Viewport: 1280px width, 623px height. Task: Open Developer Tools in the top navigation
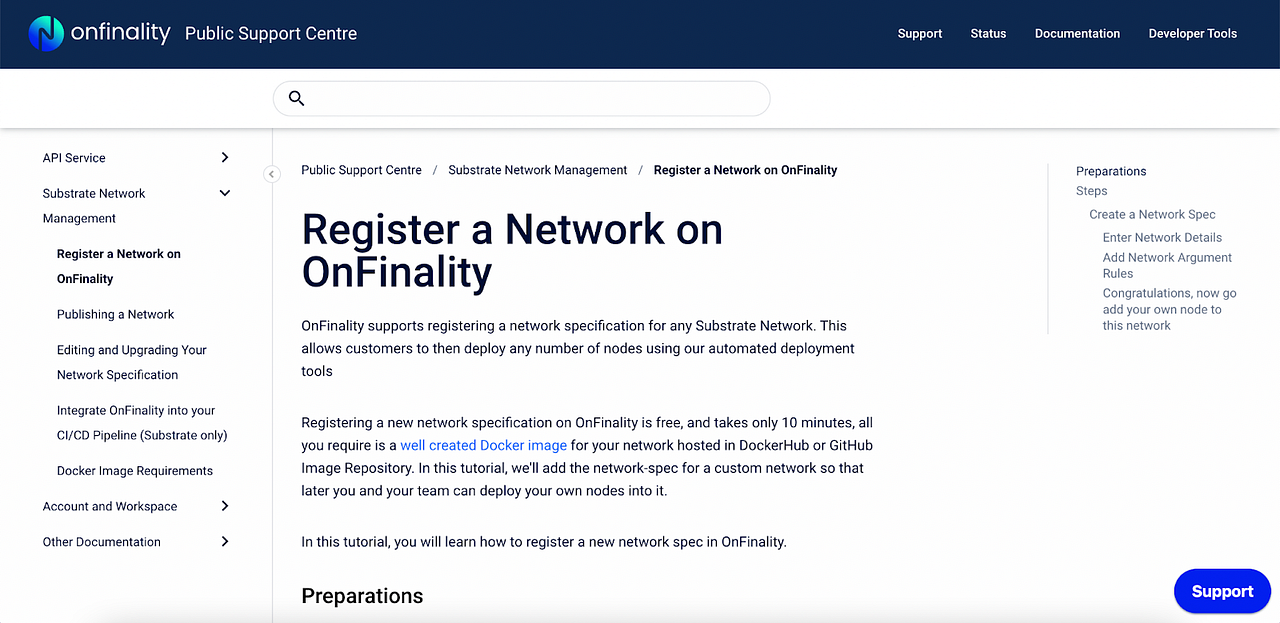[x=1192, y=33]
